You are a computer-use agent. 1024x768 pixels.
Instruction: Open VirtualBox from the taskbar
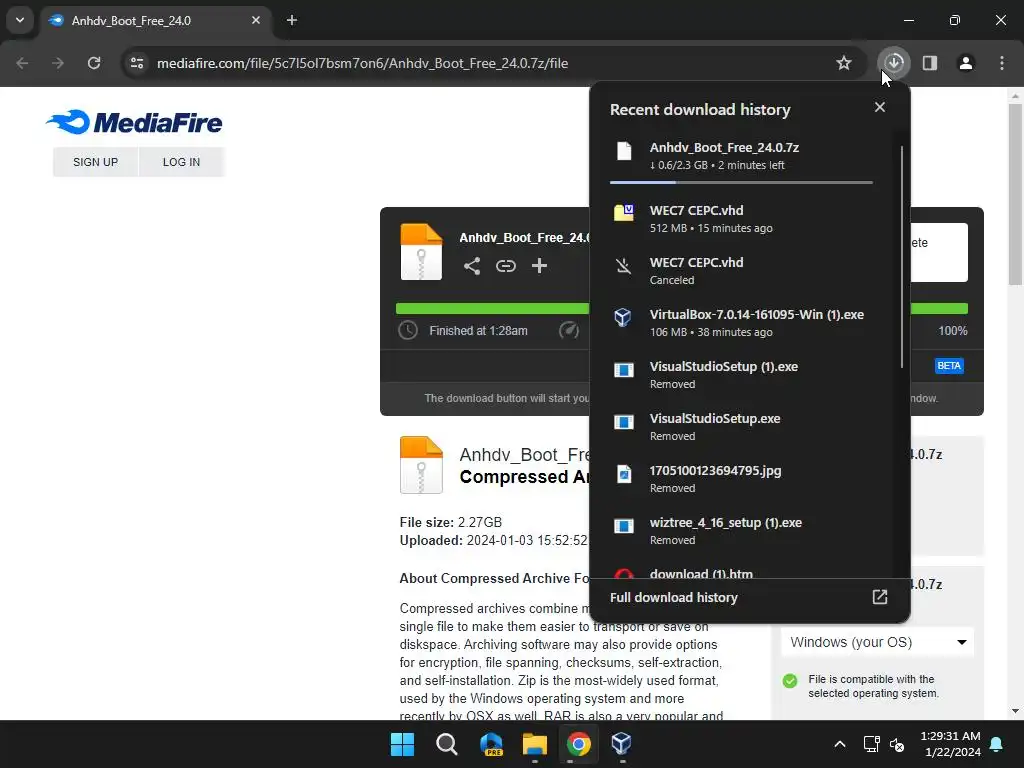point(622,744)
